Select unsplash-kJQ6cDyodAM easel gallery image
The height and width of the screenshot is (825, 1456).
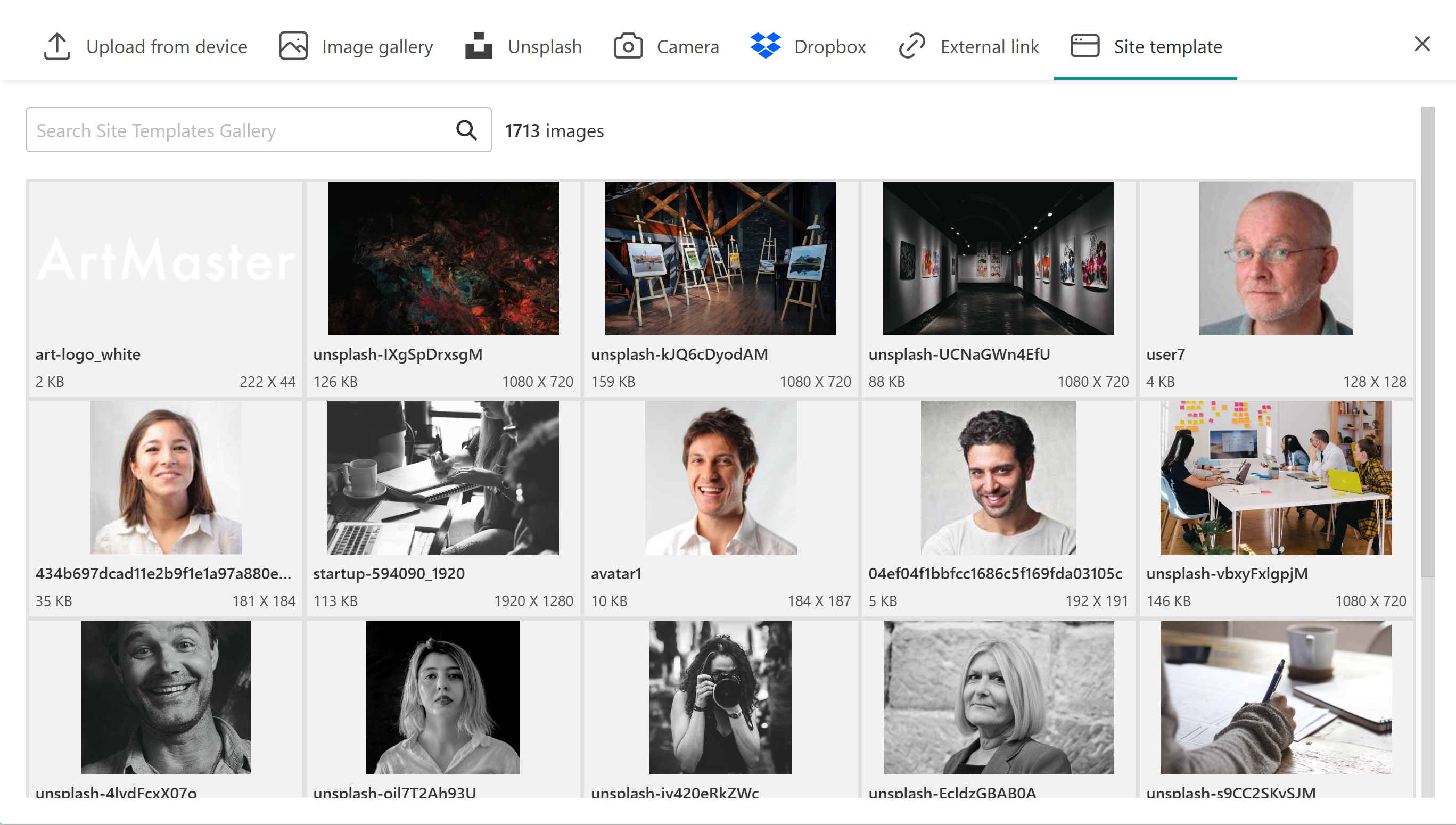click(720, 259)
